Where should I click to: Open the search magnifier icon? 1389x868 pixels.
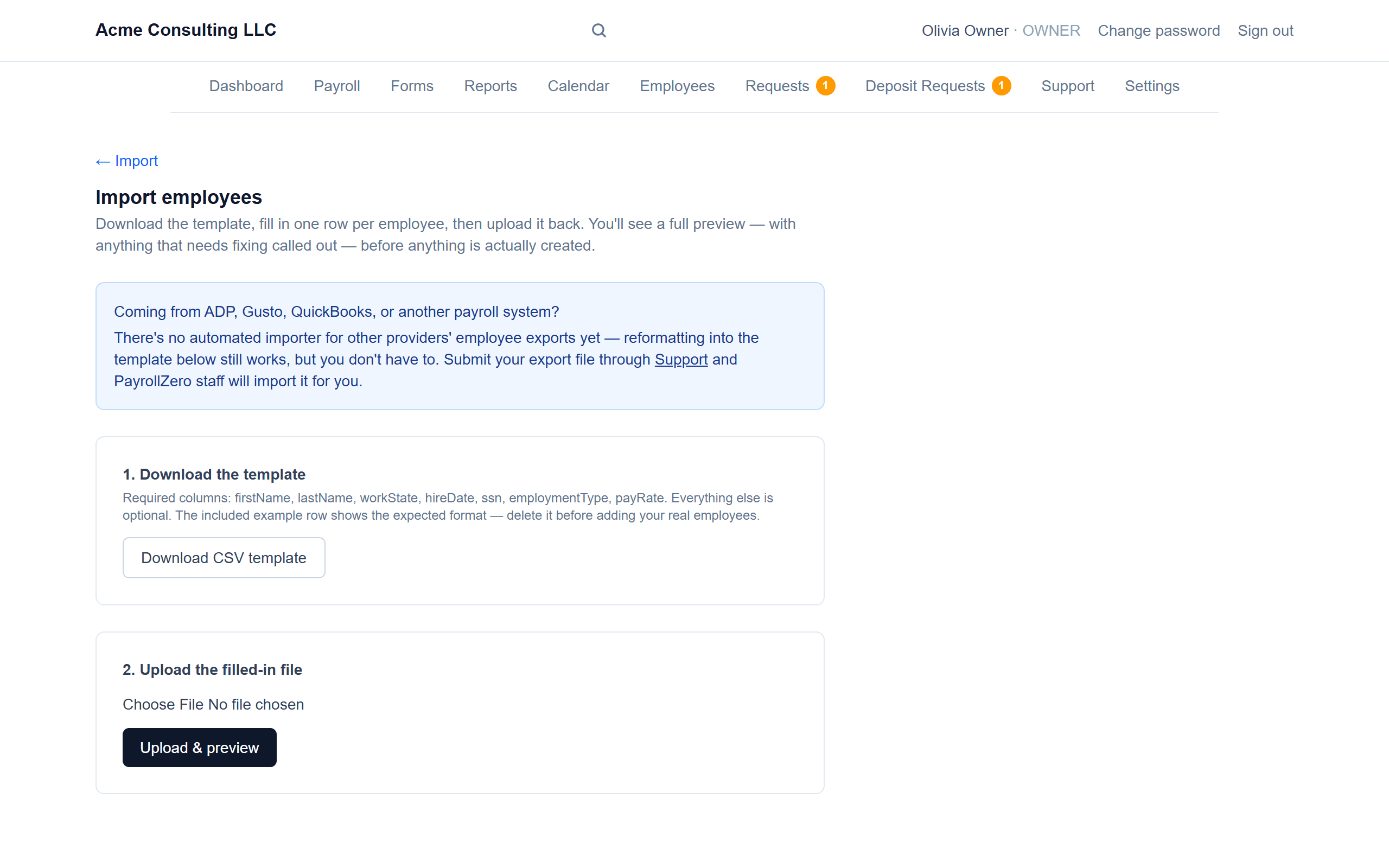point(598,30)
